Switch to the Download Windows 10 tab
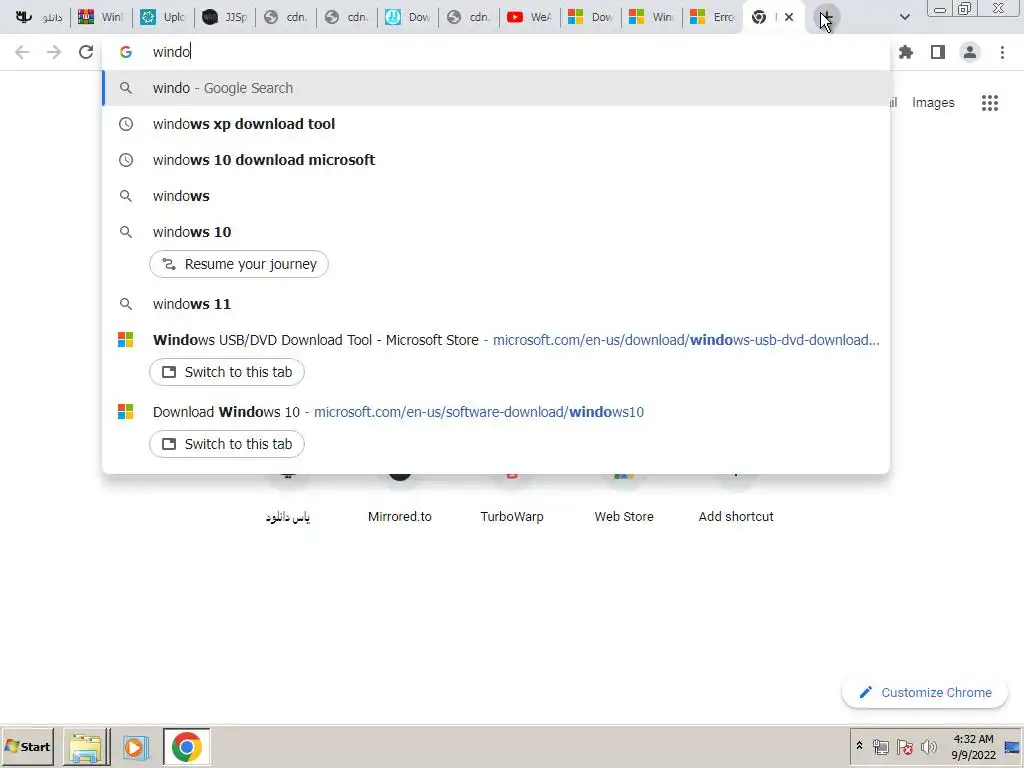This screenshot has height=768, width=1024. tap(227, 444)
